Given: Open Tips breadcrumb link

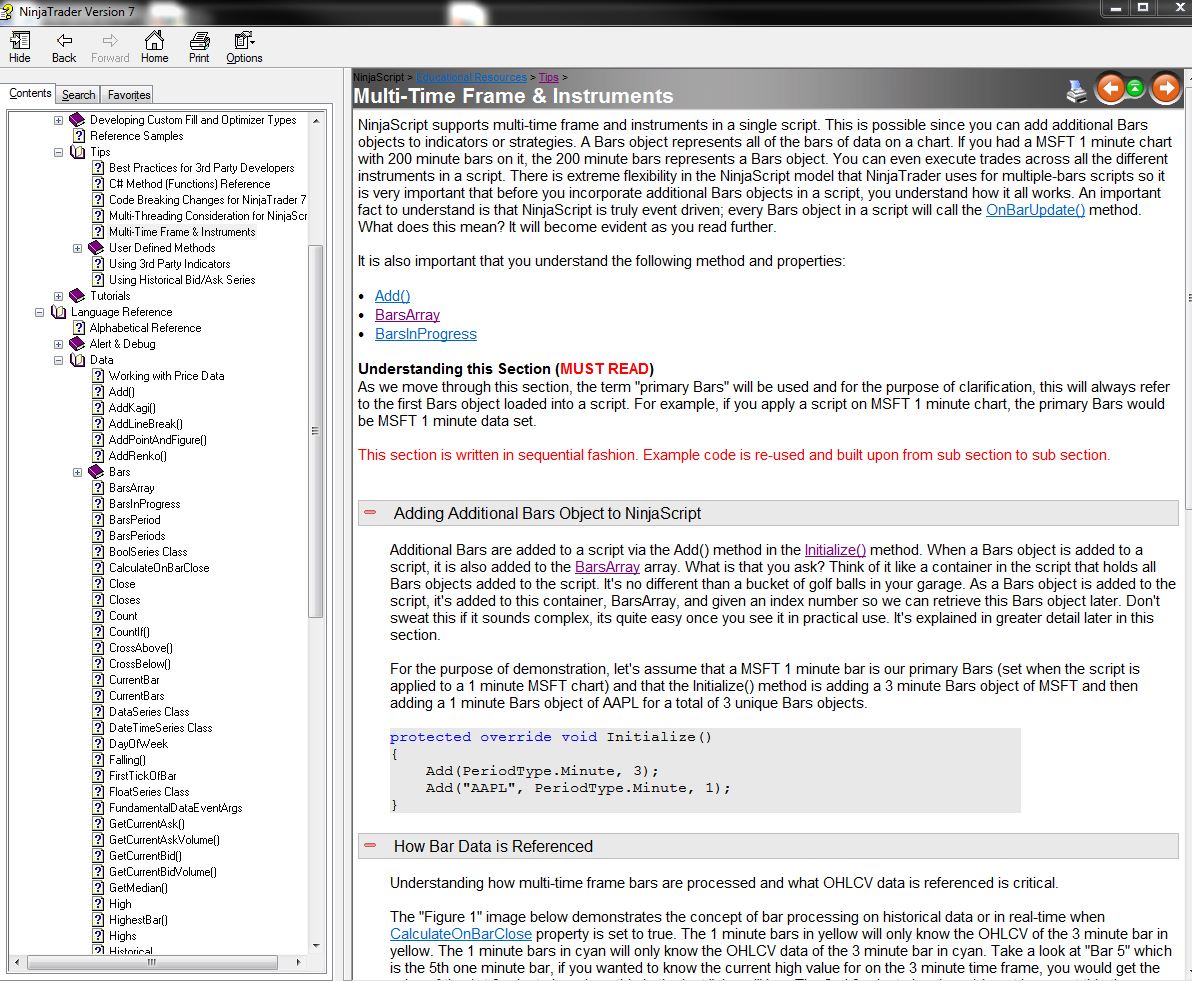Looking at the screenshot, I should [549, 77].
